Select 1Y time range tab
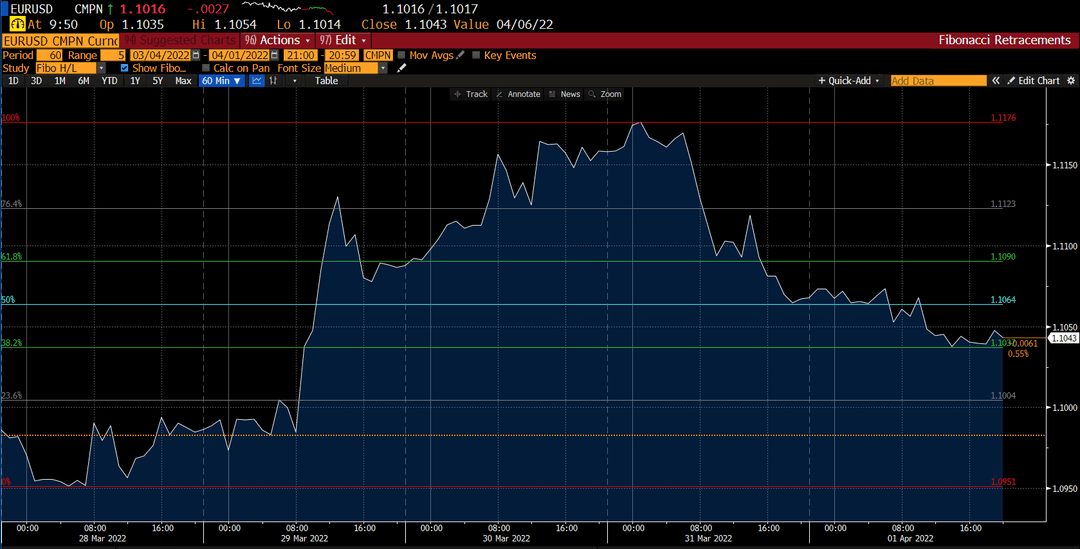 coord(135,81)
